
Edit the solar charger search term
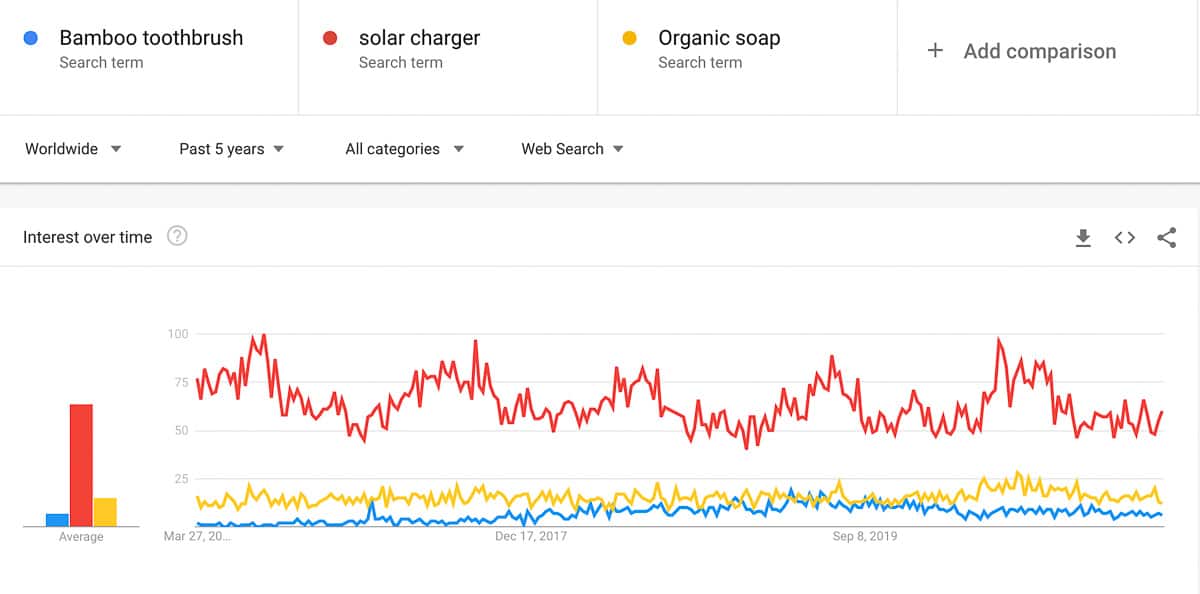tap(420, 39)
